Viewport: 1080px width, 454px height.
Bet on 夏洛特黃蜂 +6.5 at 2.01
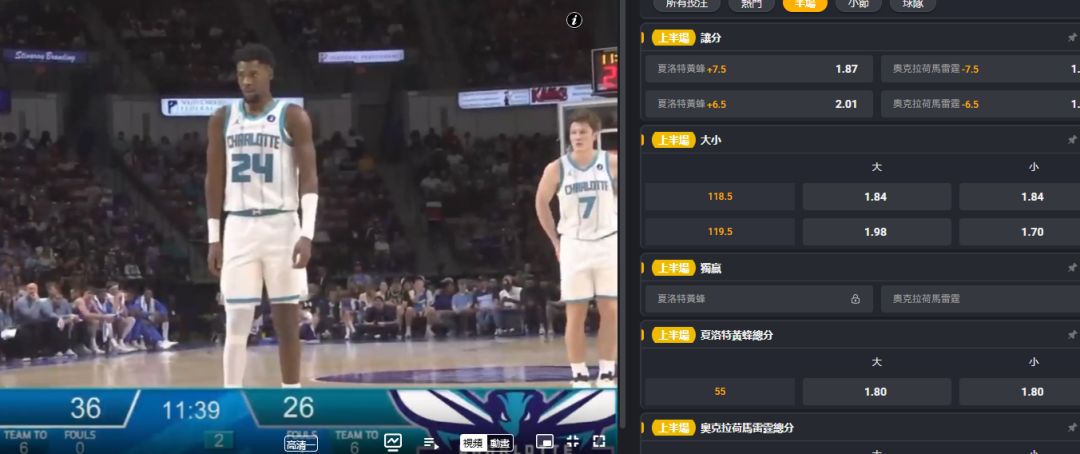tap(759, 104)
